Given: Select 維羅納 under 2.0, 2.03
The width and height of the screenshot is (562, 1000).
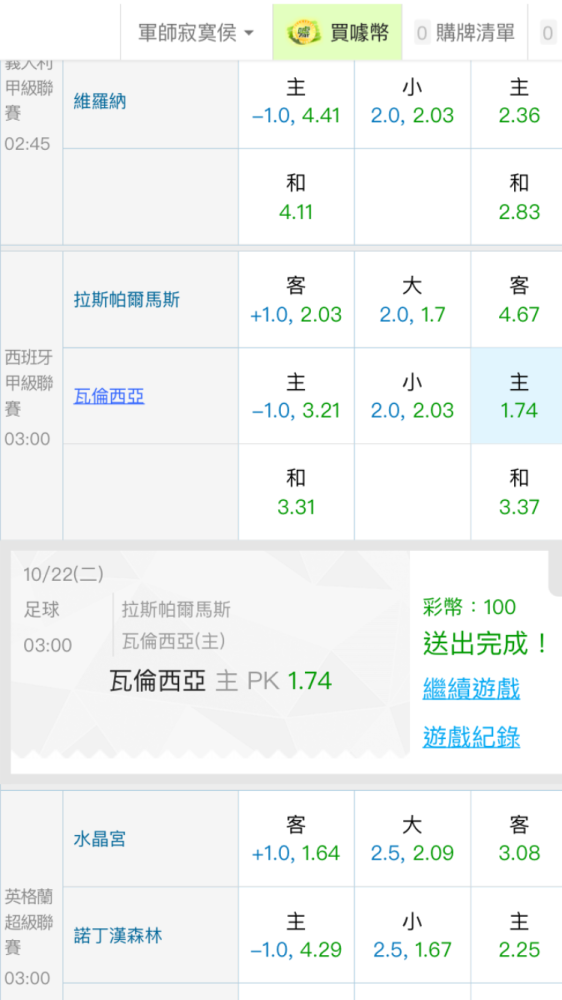Looking at the screenshot, I should point(412,101).
